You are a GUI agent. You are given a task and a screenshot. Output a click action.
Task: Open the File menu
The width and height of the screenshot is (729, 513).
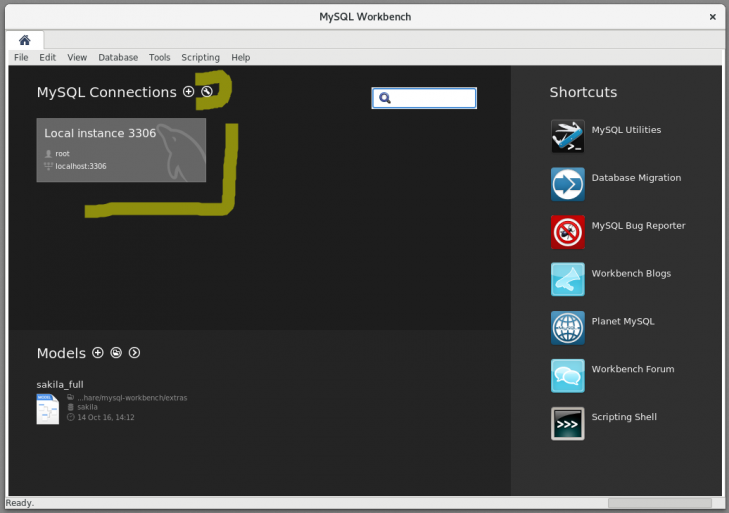coord(21,57)
